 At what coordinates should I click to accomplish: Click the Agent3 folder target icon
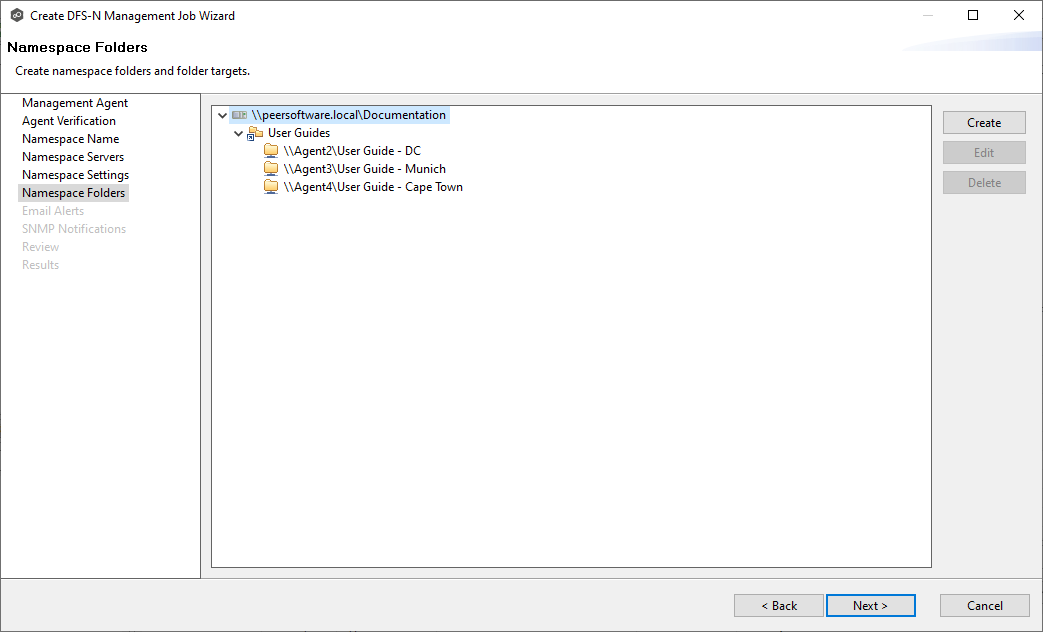(271, 169)
